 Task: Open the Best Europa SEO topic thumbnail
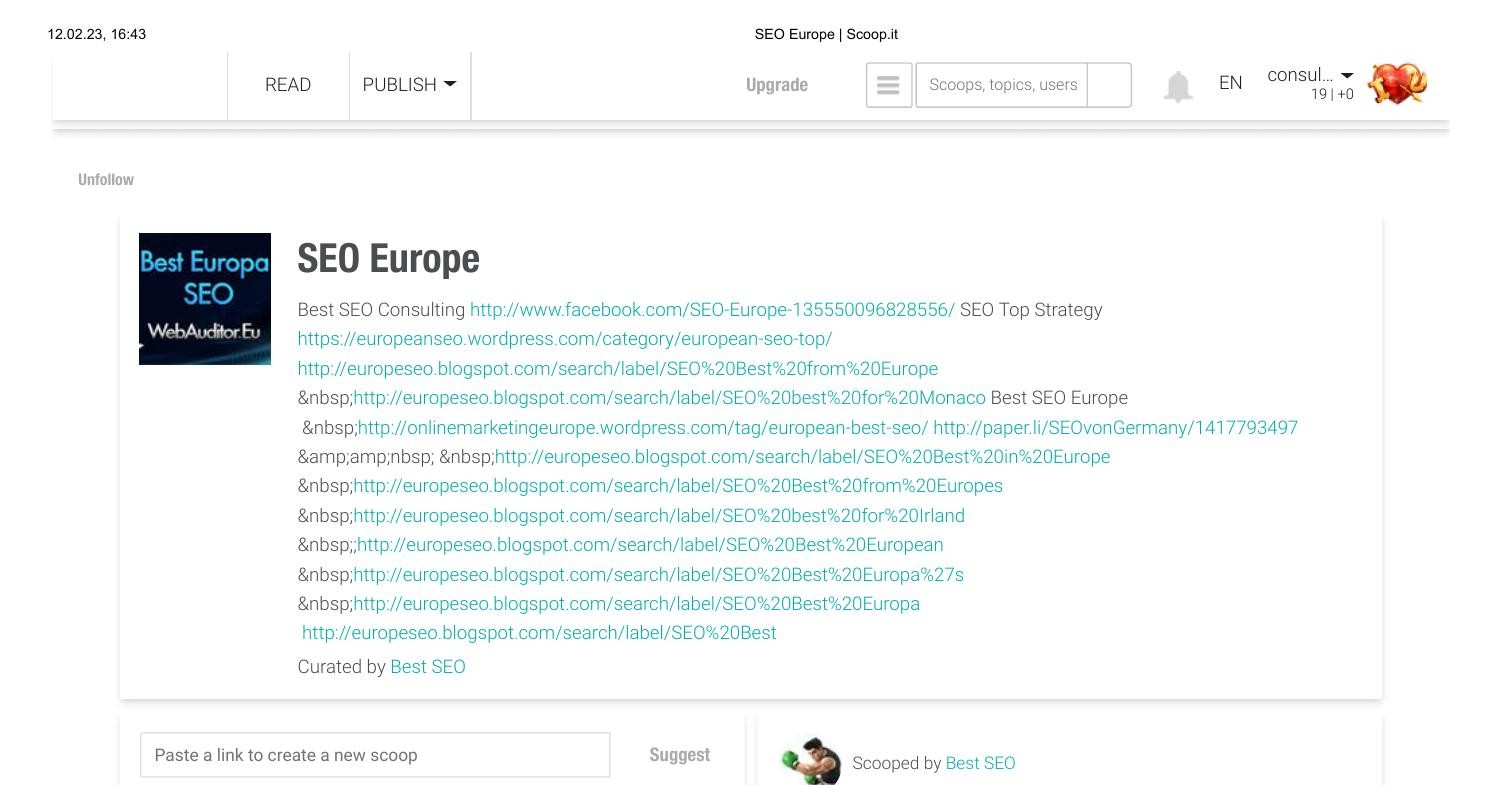click(x=204, y=298)
